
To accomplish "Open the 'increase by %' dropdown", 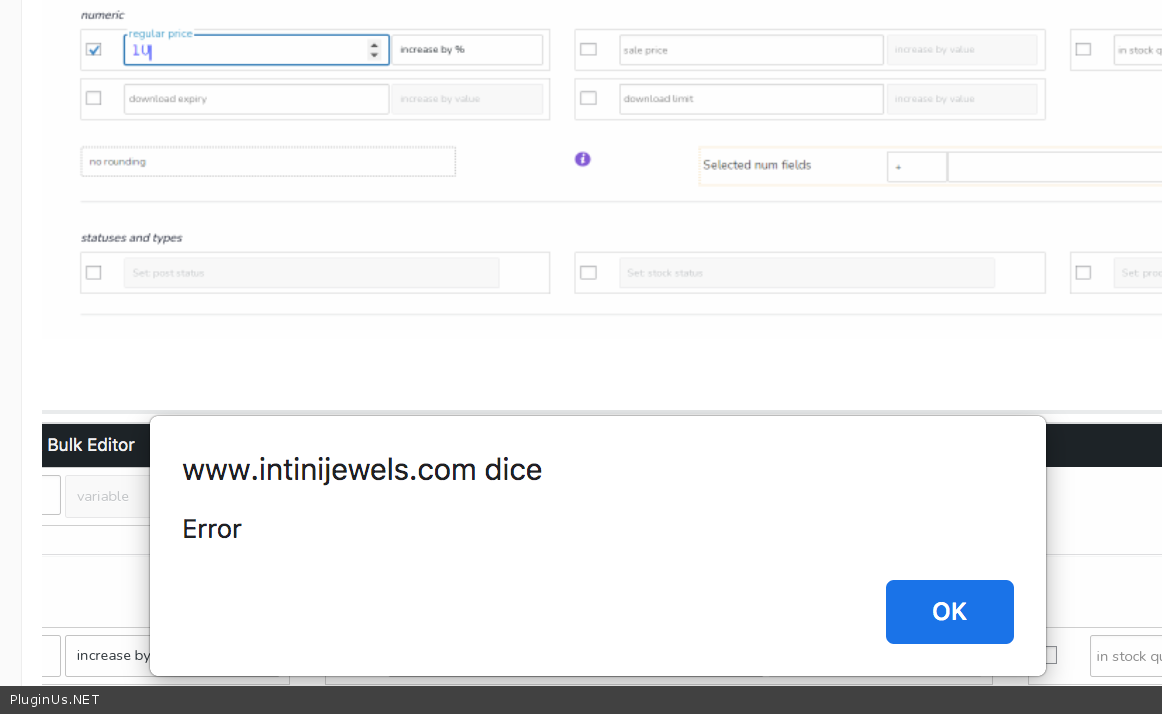I will (x=467, y=50).
